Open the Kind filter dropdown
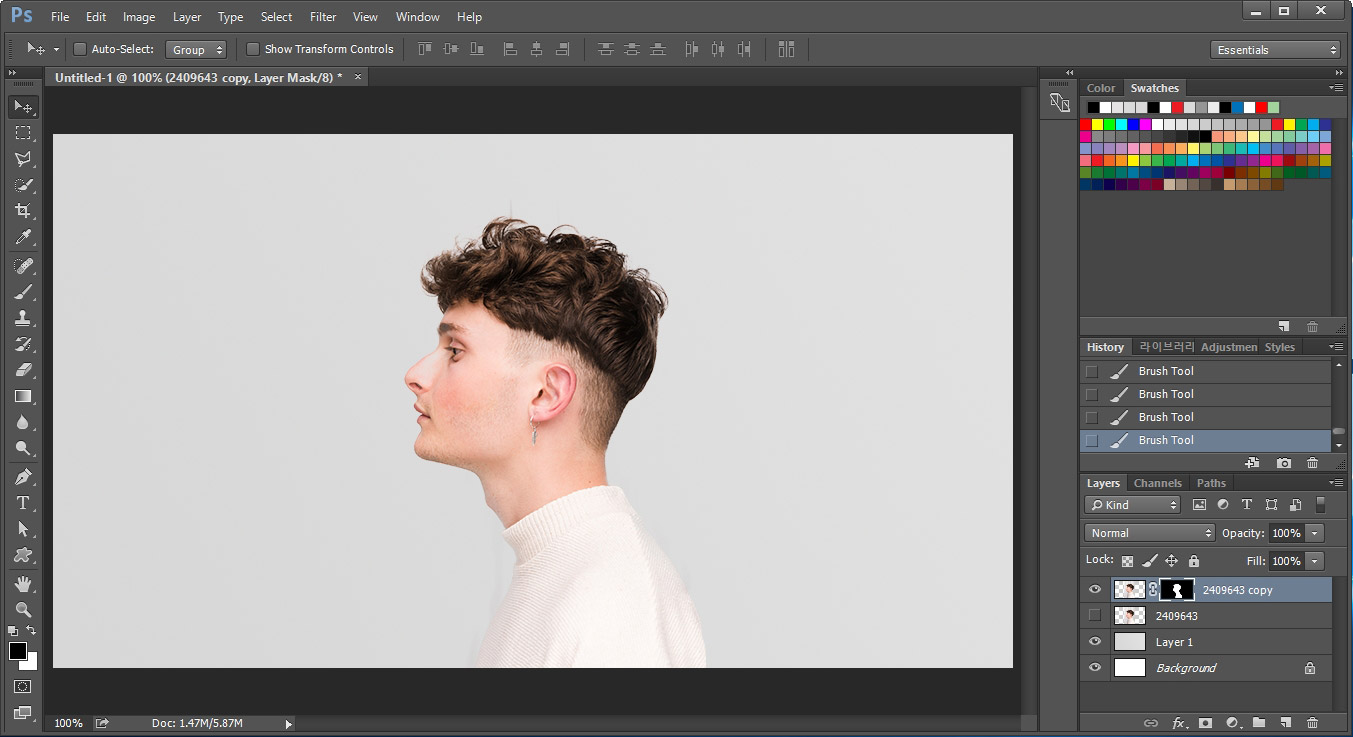 (x=1134, y=505)
